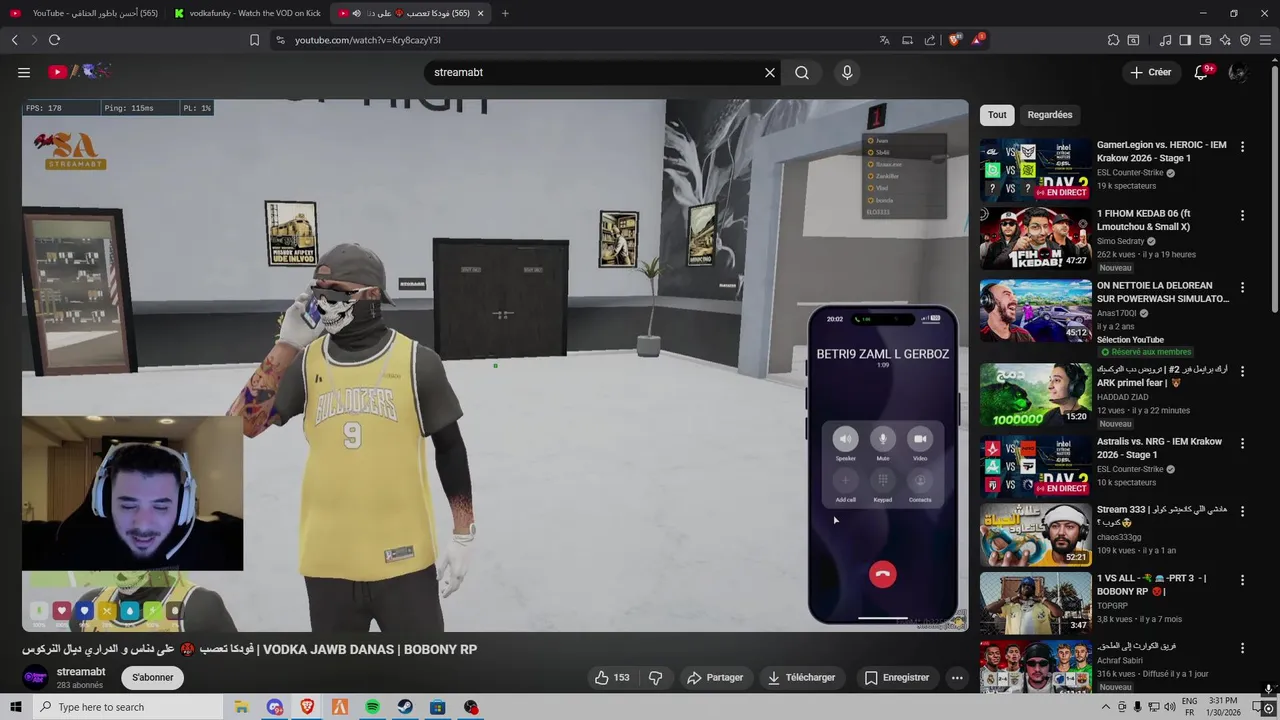Open the browser extensions puzzle icon
This screenshot has width=1280, height=720.
pyautogui.click(x=1113, y=40)
